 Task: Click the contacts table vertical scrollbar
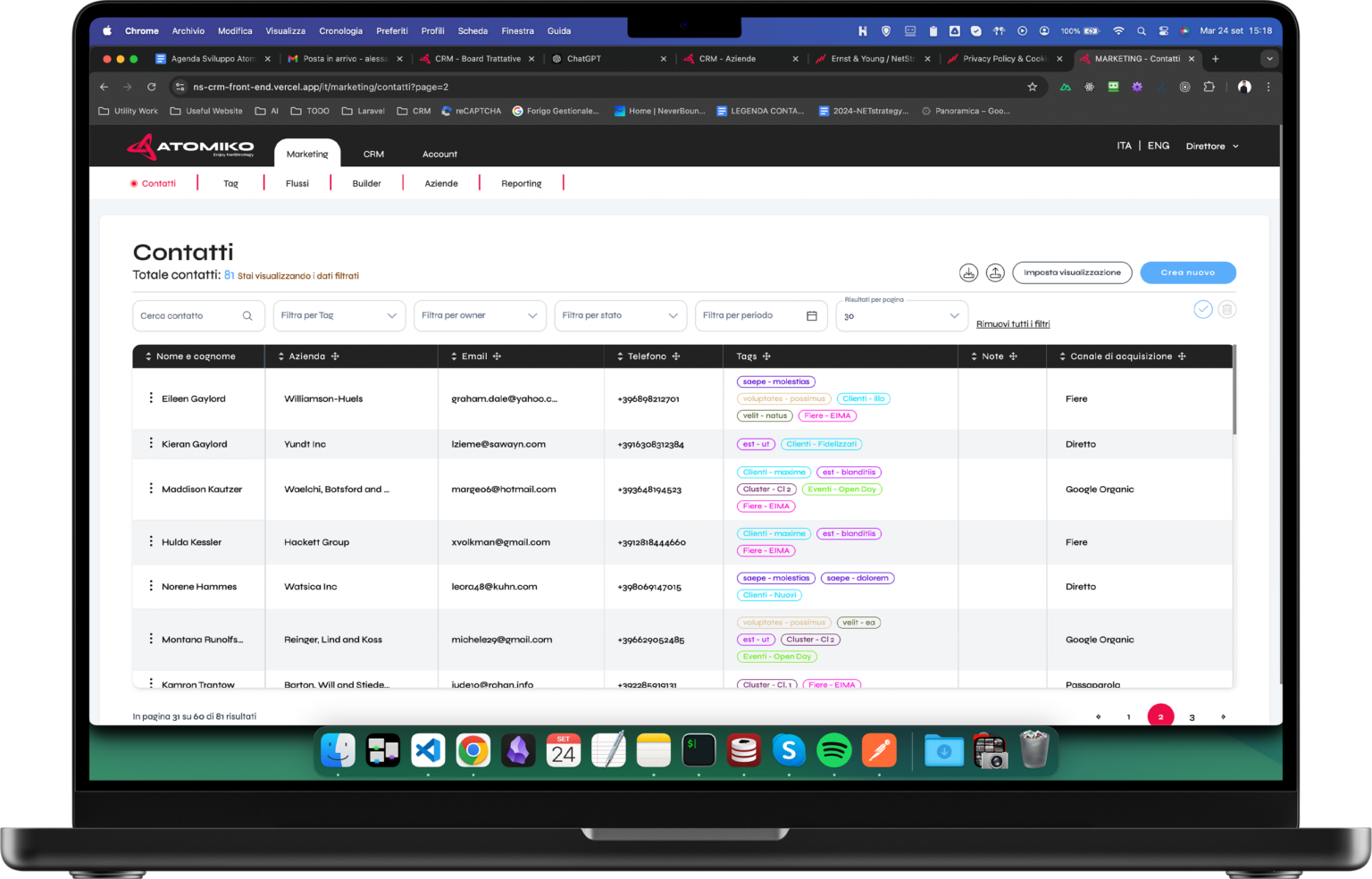pos(1234,393)
